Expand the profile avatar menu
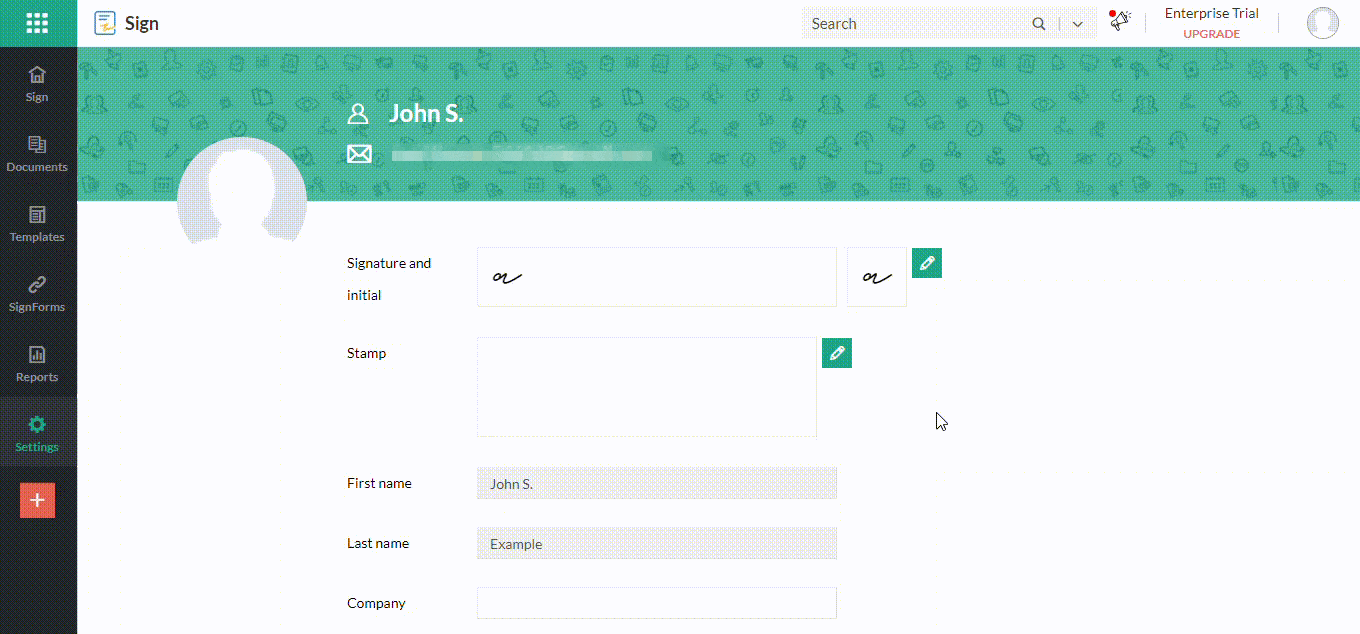1360x634 pixels. pyautogui.click(x=1322, y=23)
